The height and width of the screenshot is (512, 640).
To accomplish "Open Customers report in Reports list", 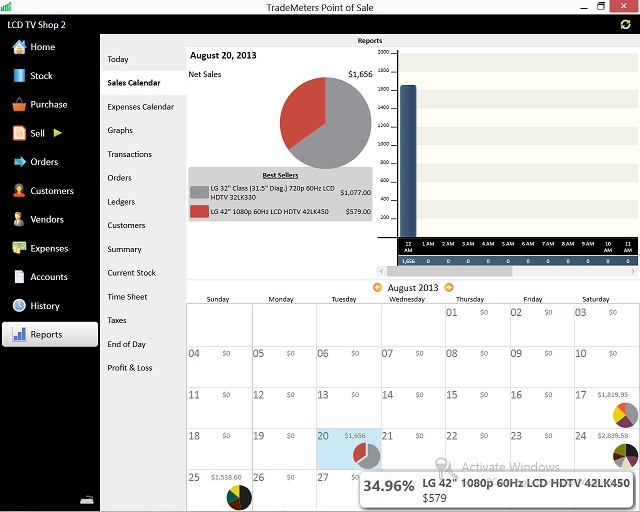I will click(x=143, y=225).
